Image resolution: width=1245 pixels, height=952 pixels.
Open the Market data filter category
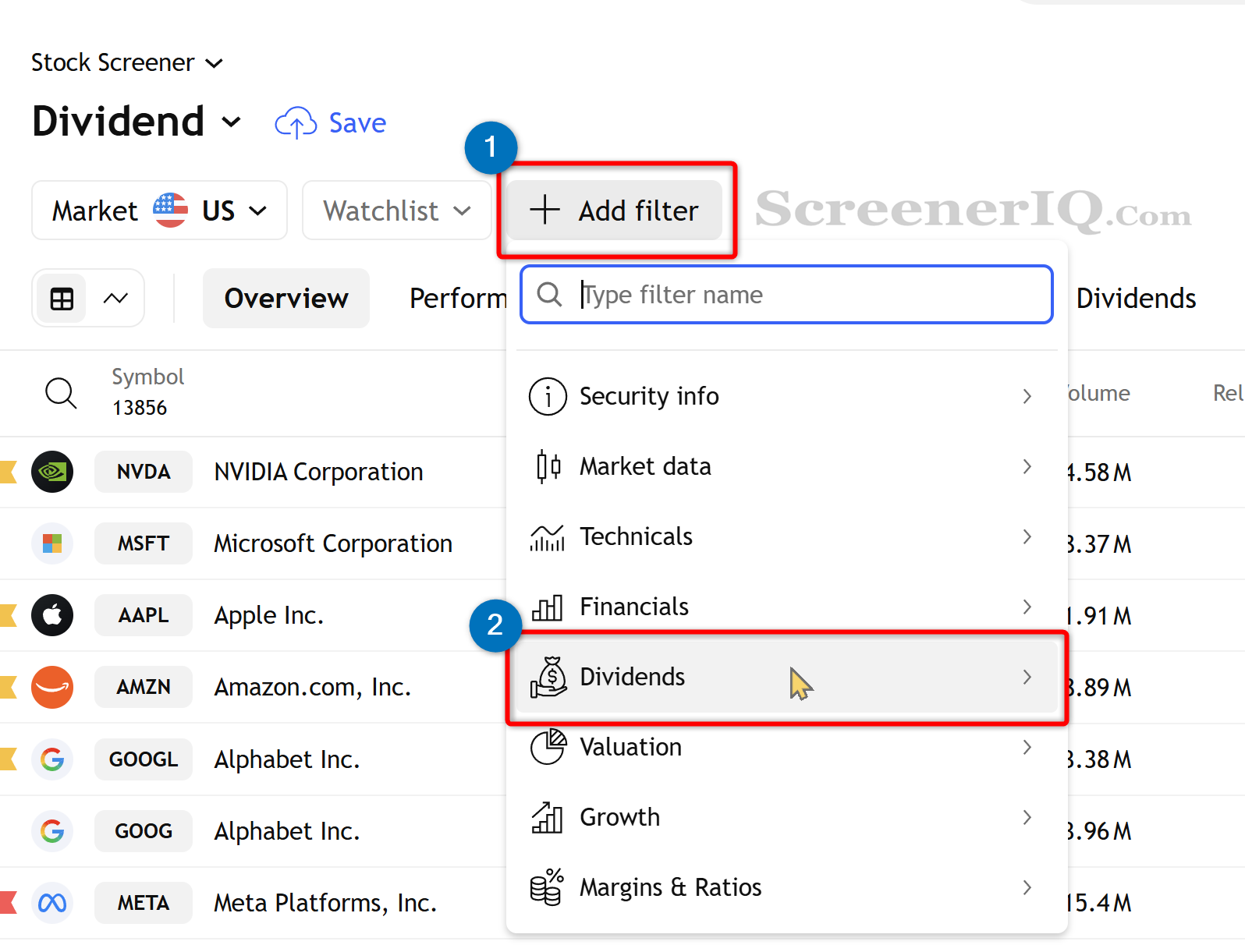(x=786, y=466)
